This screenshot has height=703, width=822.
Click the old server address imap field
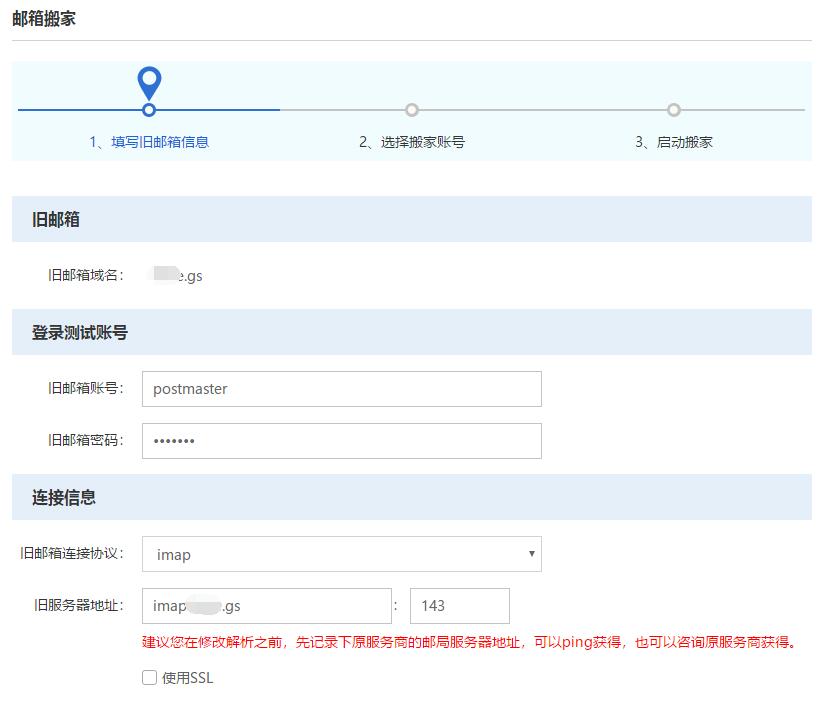(267, 606)
